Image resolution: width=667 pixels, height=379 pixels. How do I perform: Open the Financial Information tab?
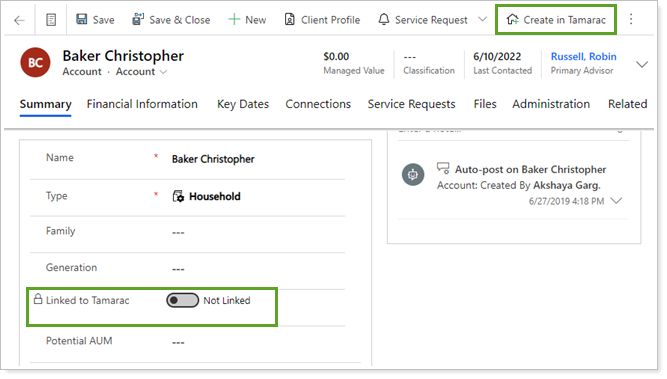pos(142,104)
